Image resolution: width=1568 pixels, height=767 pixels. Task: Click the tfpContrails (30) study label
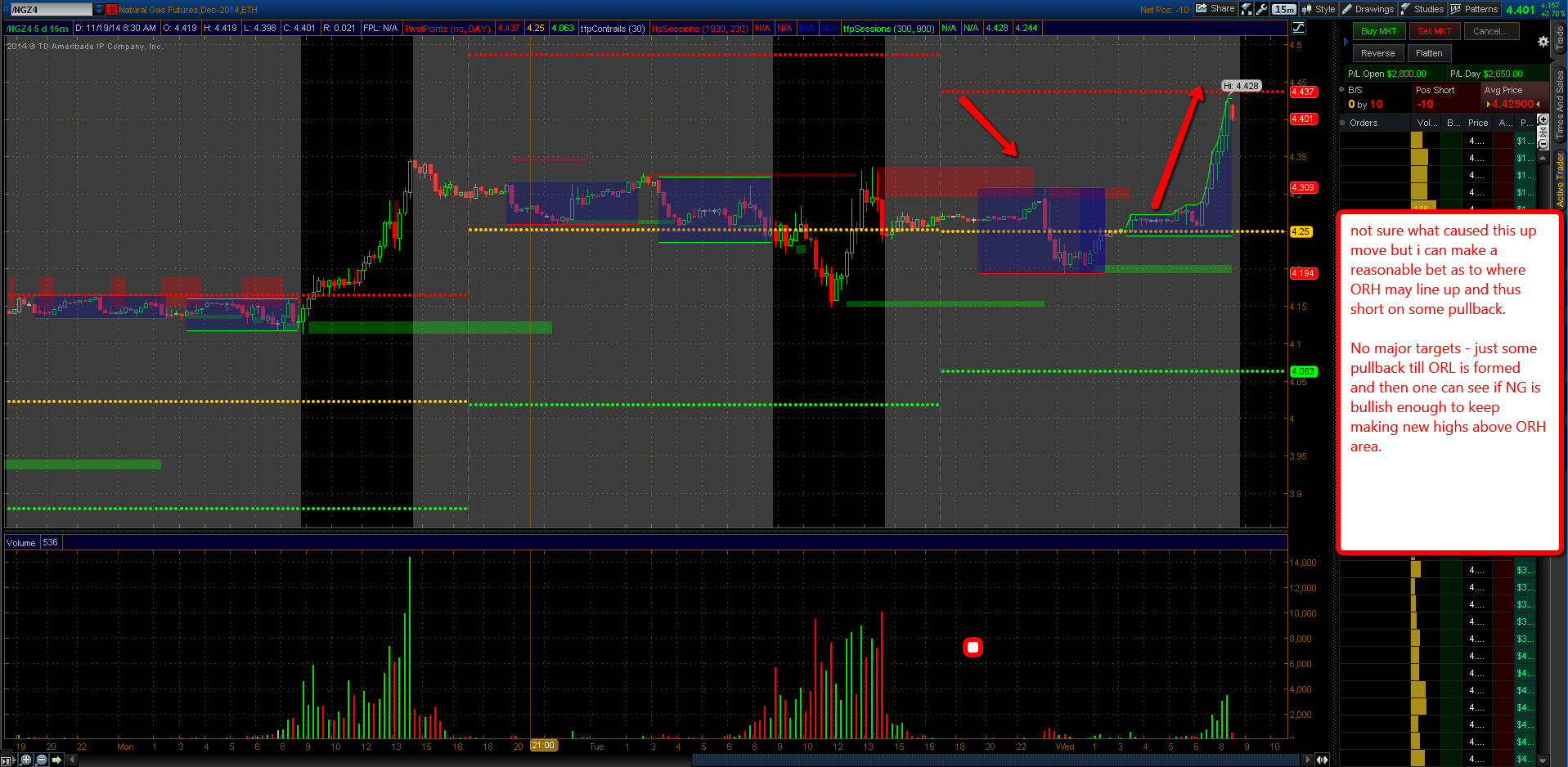pyautogui.click(x=613, y=29)
